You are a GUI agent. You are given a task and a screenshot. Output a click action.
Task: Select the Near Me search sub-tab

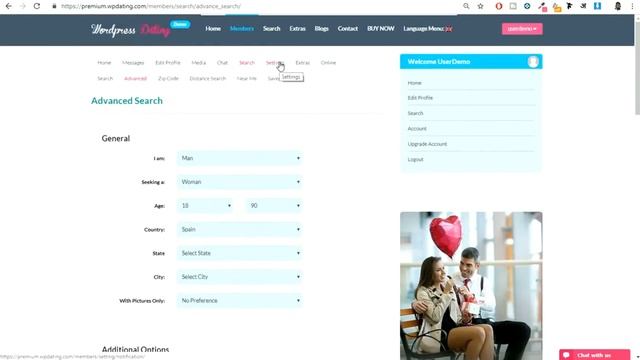[247, 78]
